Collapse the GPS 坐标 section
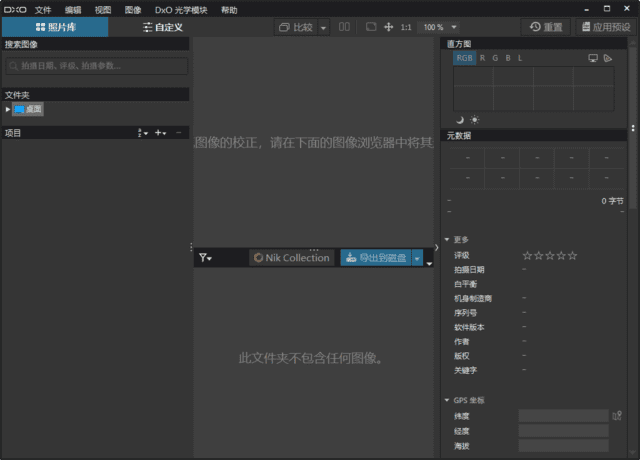Viewport: 640px width, 460px height. pyautogui.click(x=447, y=400)
